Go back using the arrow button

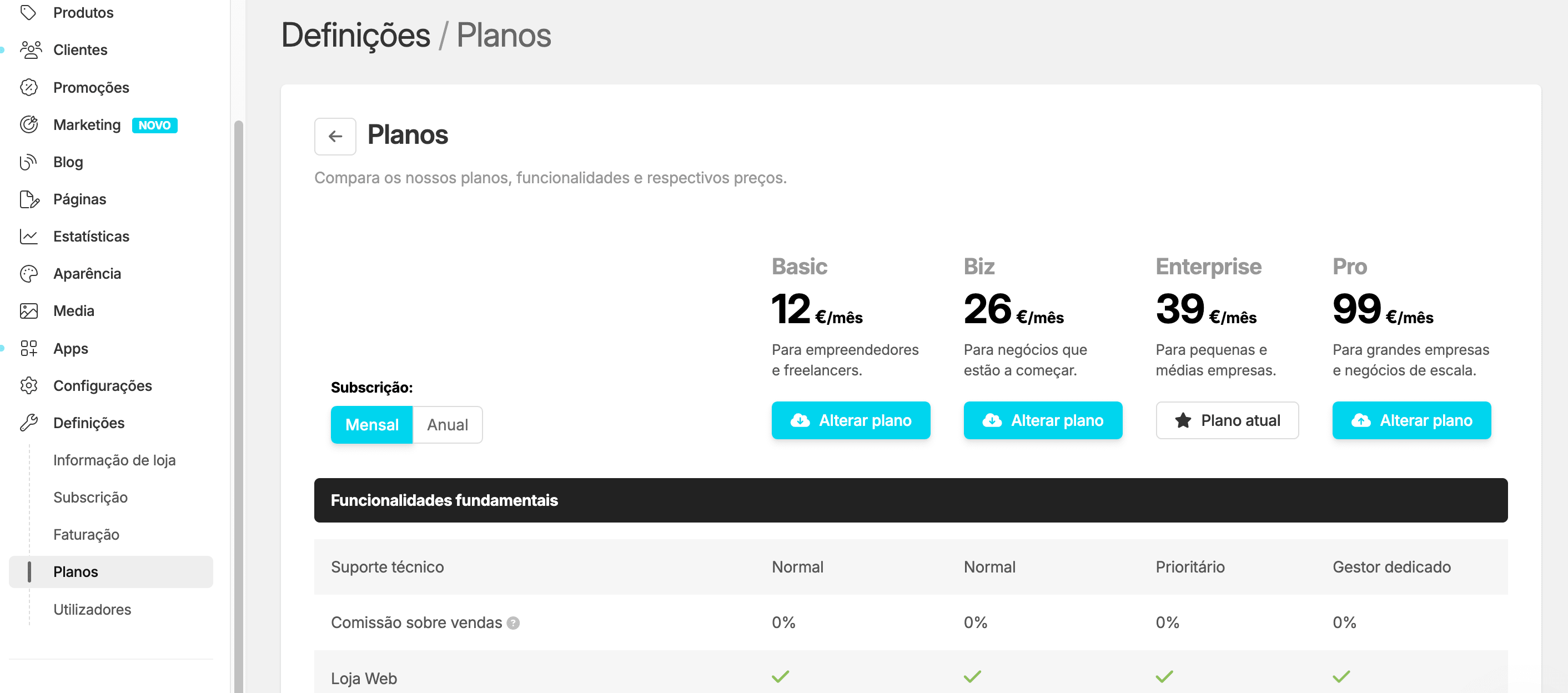pos(335,137)
